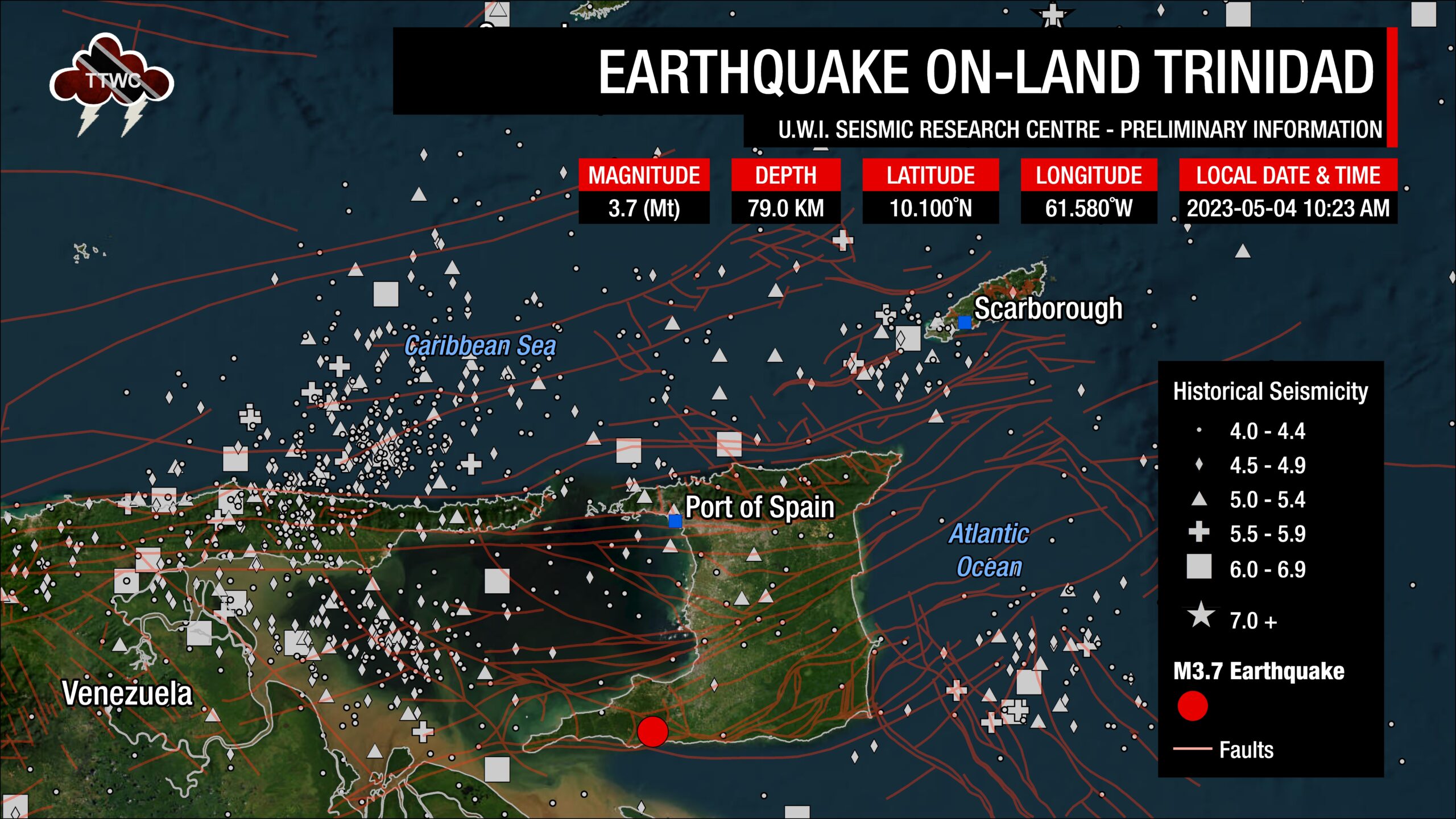The width and height of the screenshot is (1456, 819).
Task: Click the Atlantic Ocean label
Action: pyautogui.click(x=989, y=551)
